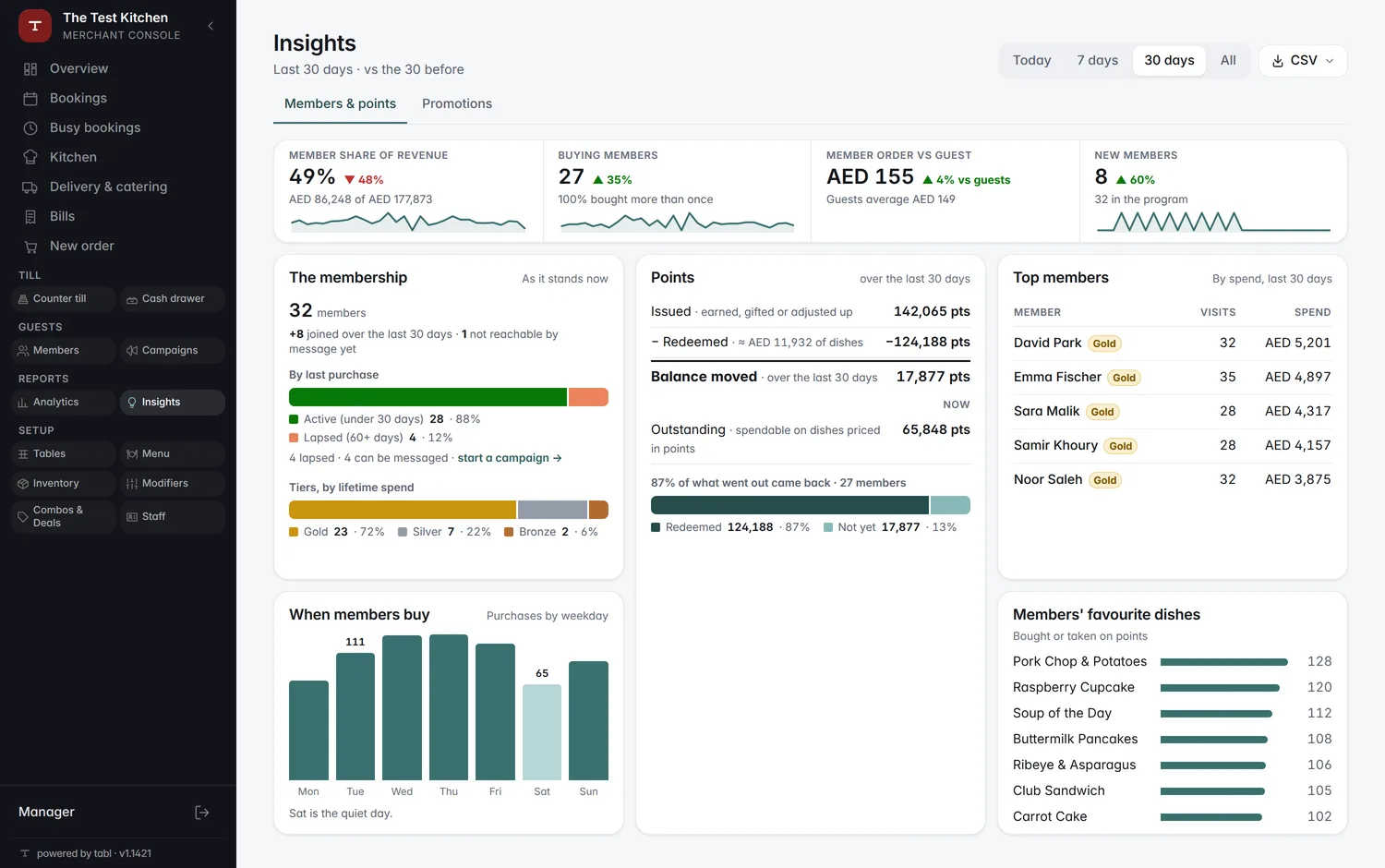Click the Gold badge beside Noor Saleh
This screenshot has width=1385, height=868.
tap(1105, 480)
